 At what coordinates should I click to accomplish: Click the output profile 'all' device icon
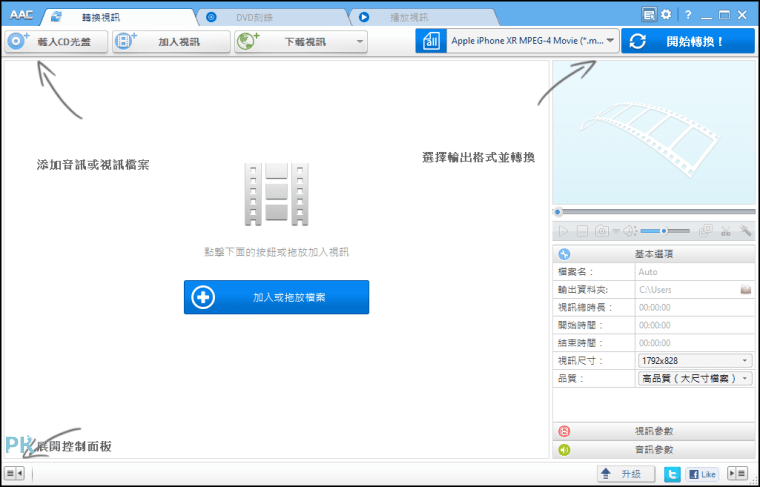point(431,41)
